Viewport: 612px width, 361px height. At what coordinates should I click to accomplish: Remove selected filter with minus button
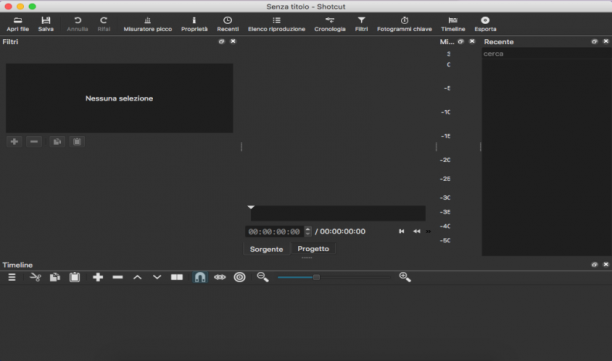pyautogui.click(x=34, y=142)
